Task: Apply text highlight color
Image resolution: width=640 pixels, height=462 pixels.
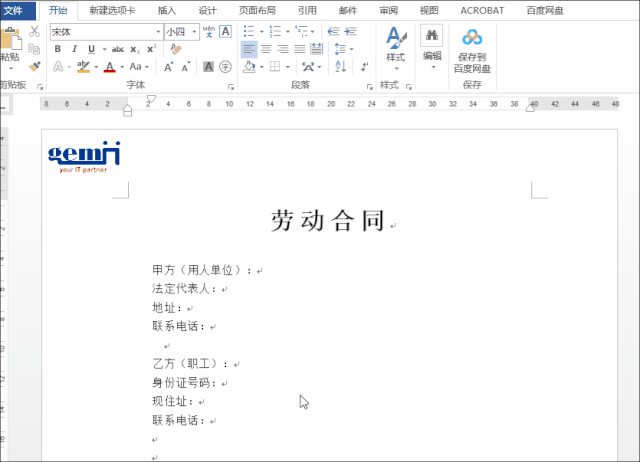Action: coord(84,67)
